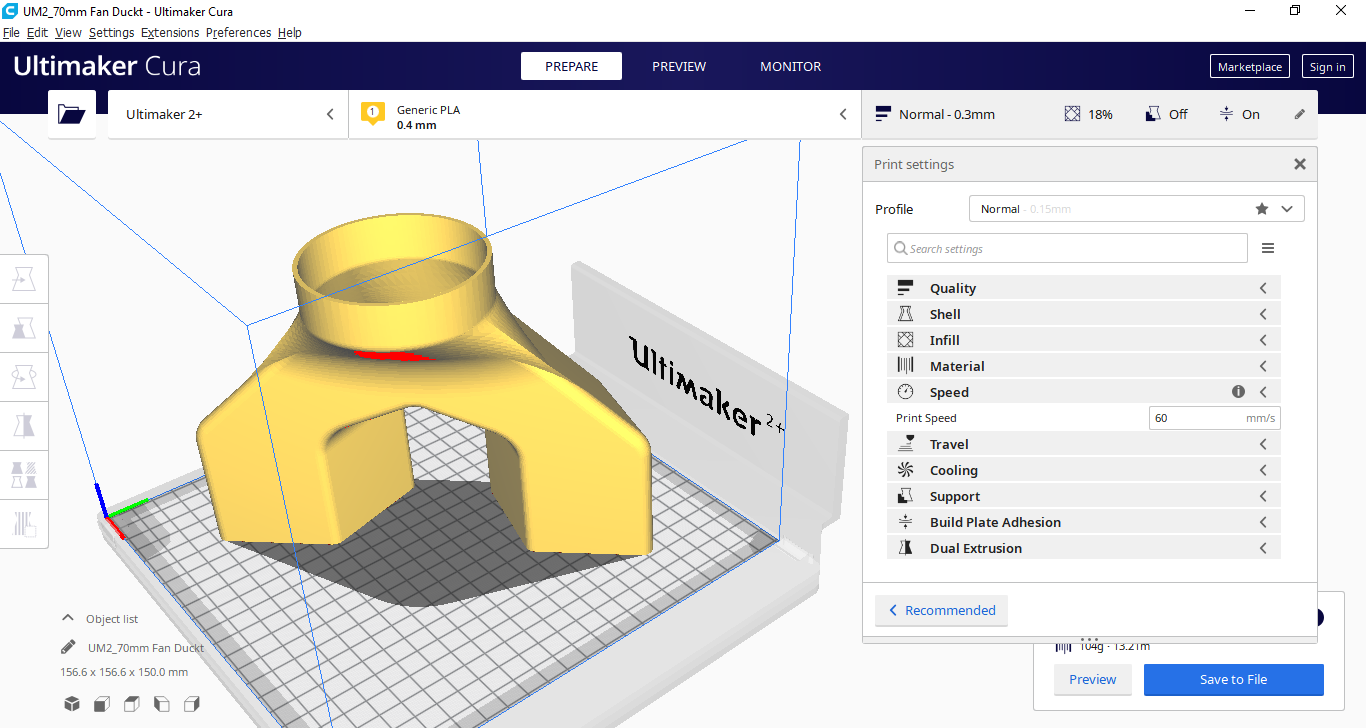Click the Normal - 0.3mm layer height icon
Screen dimensions: 1366x728
click(x=883, y=114)
